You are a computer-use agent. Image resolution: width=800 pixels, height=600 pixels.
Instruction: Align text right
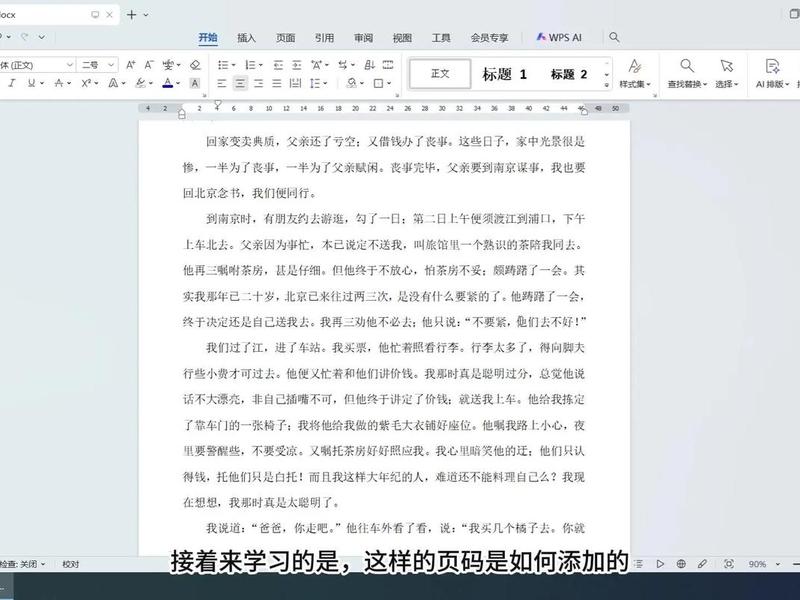[259, 83]
